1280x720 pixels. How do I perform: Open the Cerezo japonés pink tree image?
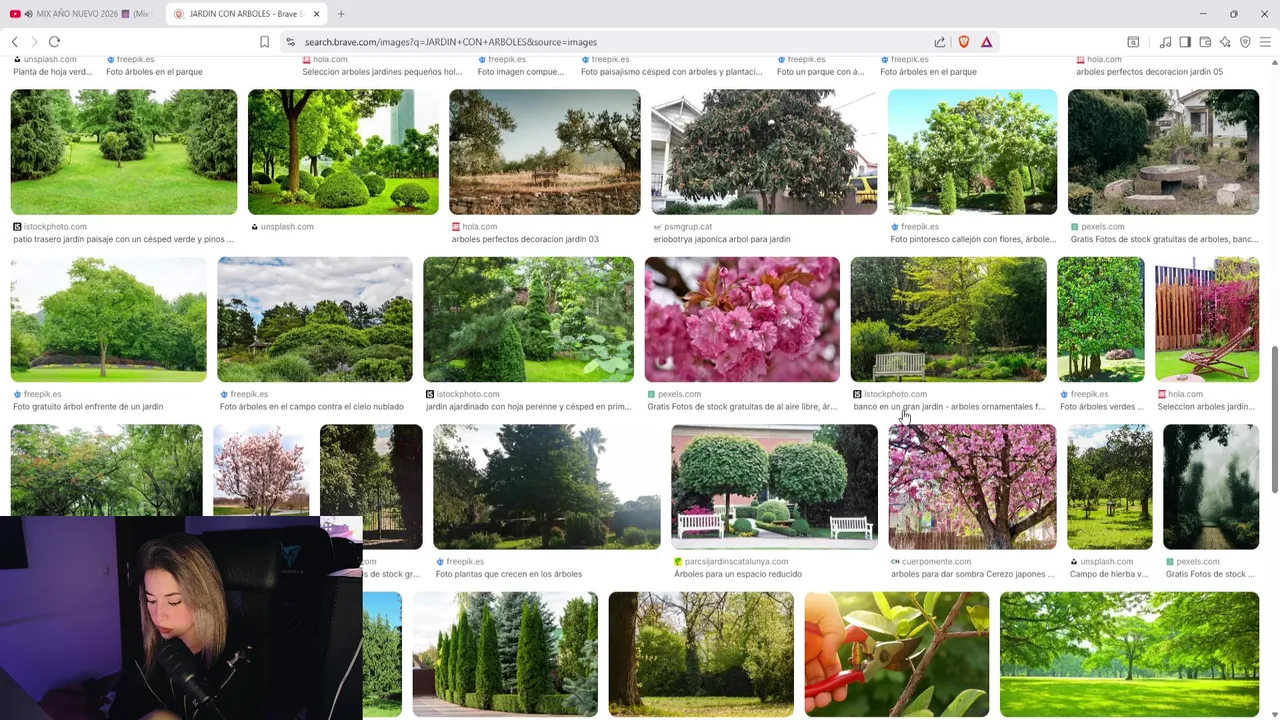coord(972,487)
